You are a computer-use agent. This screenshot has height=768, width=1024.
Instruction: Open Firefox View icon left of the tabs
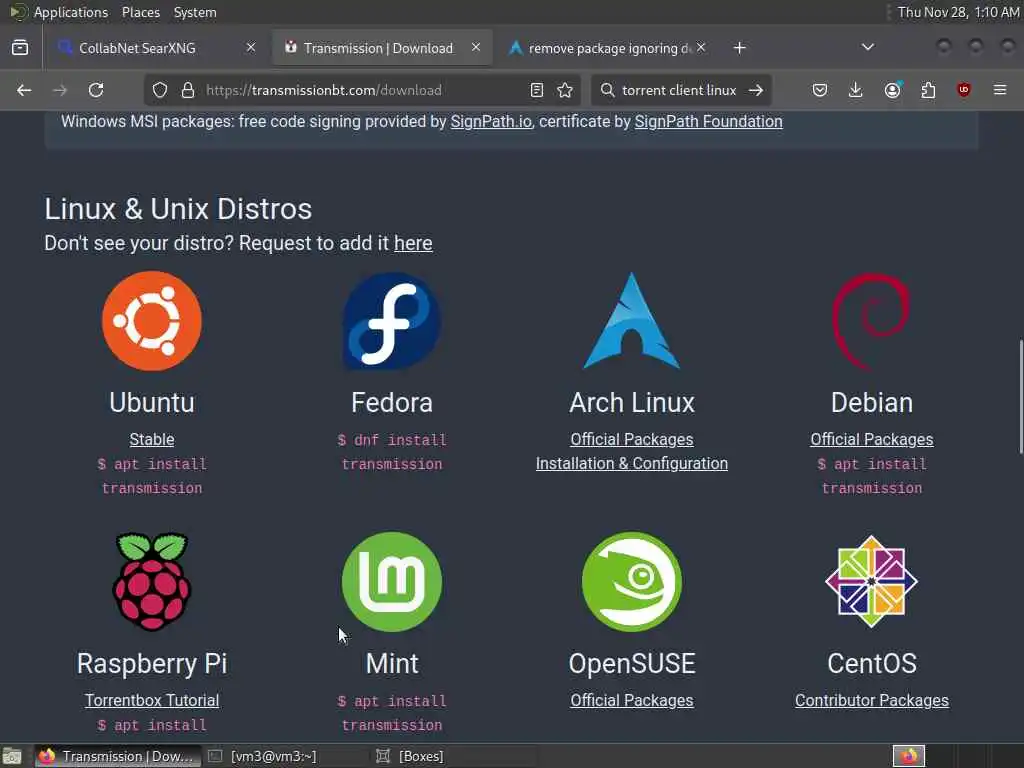20,48
